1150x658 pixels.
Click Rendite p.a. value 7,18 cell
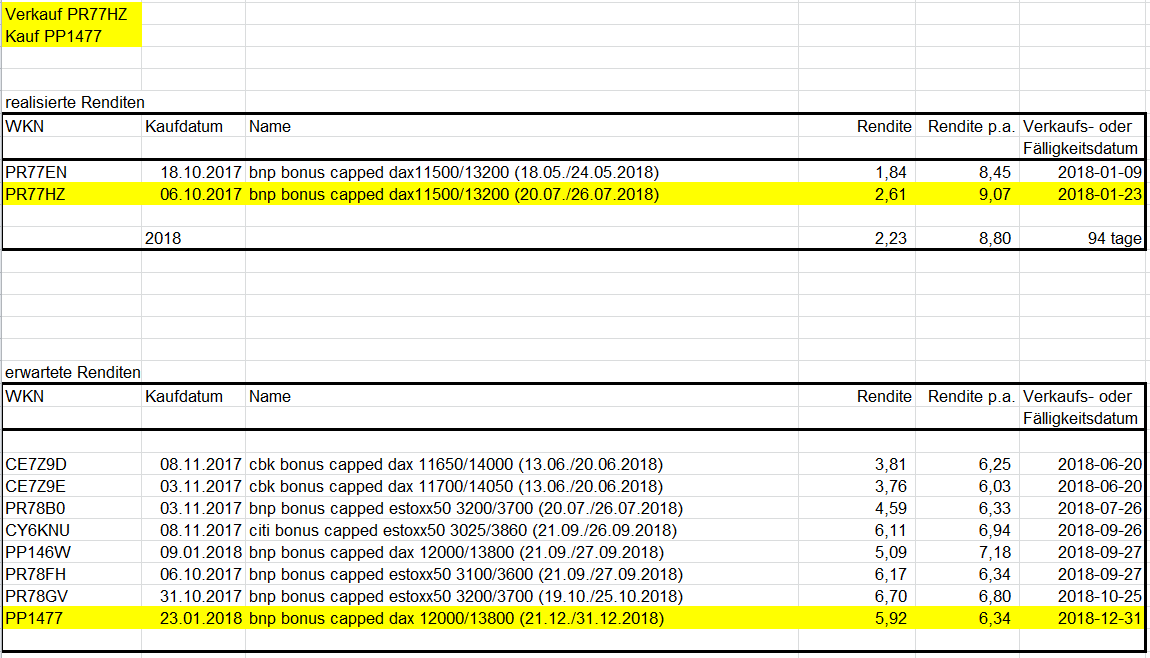(967, 552)
